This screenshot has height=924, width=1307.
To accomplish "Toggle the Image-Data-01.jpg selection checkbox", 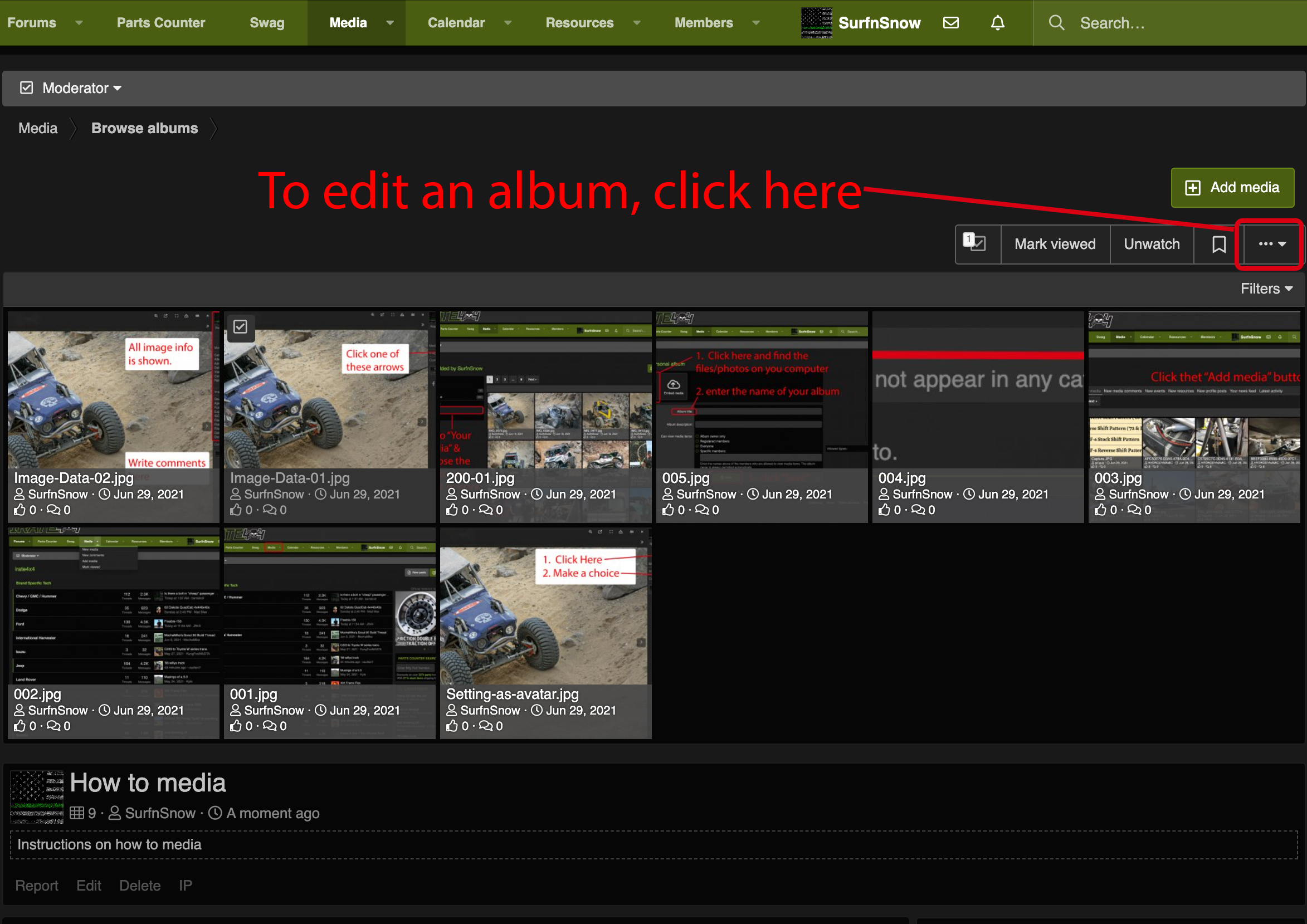I will click(x=240, y=326).
